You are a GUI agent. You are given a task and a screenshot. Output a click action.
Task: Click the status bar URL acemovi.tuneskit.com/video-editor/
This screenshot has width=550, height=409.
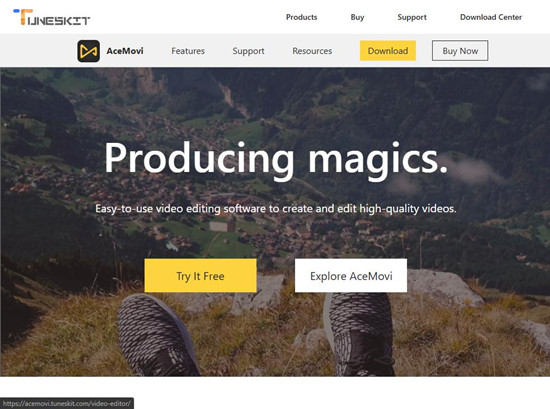pyautogui.click(x=67, y=404)
